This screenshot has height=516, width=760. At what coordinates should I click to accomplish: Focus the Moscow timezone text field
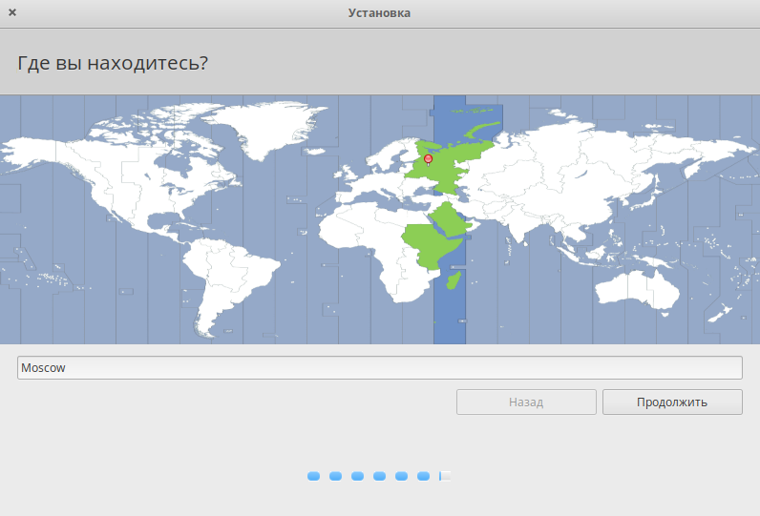coord(380,368)
